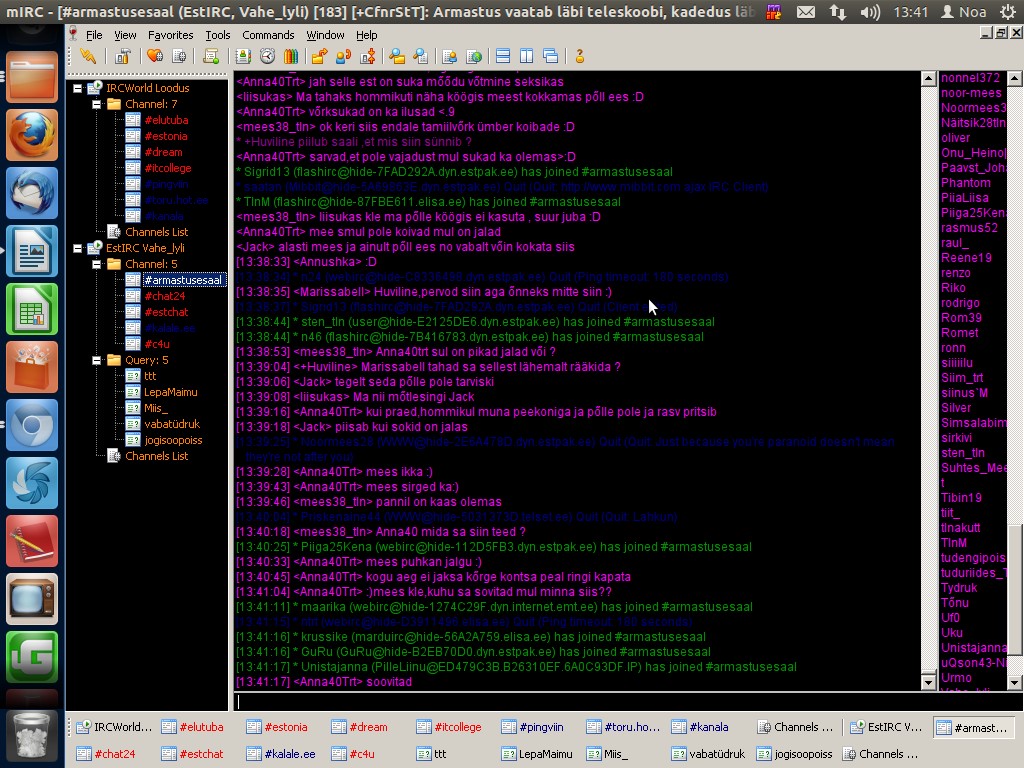Image resolution: width=1024 pixels, height=768 pixels.
Task: Click the volume icon in the top panel
Action: click(870, 12)
